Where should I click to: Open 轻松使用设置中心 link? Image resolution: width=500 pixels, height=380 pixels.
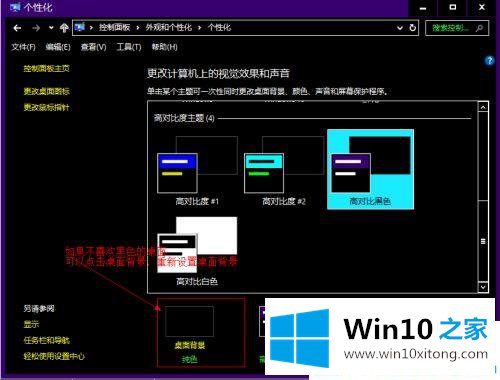pyautogui.click(x=54, y=356)
